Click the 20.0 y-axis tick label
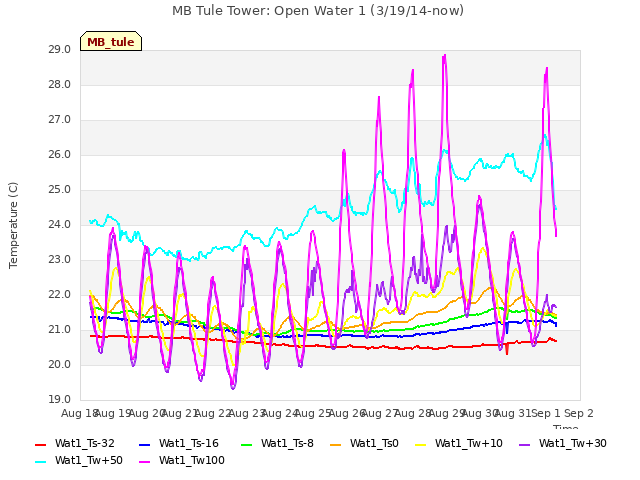 (x=60, y=365)
